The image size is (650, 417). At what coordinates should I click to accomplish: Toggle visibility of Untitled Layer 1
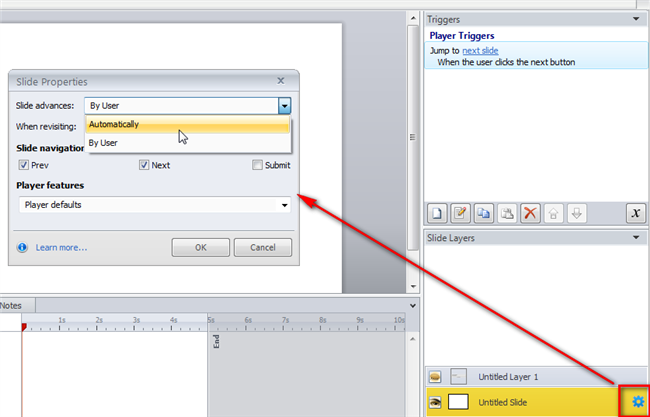(435, 377)
